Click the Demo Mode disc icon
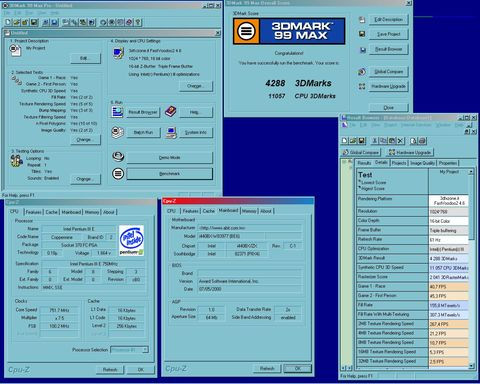480x384 pixels. click(x=118, y=156)
